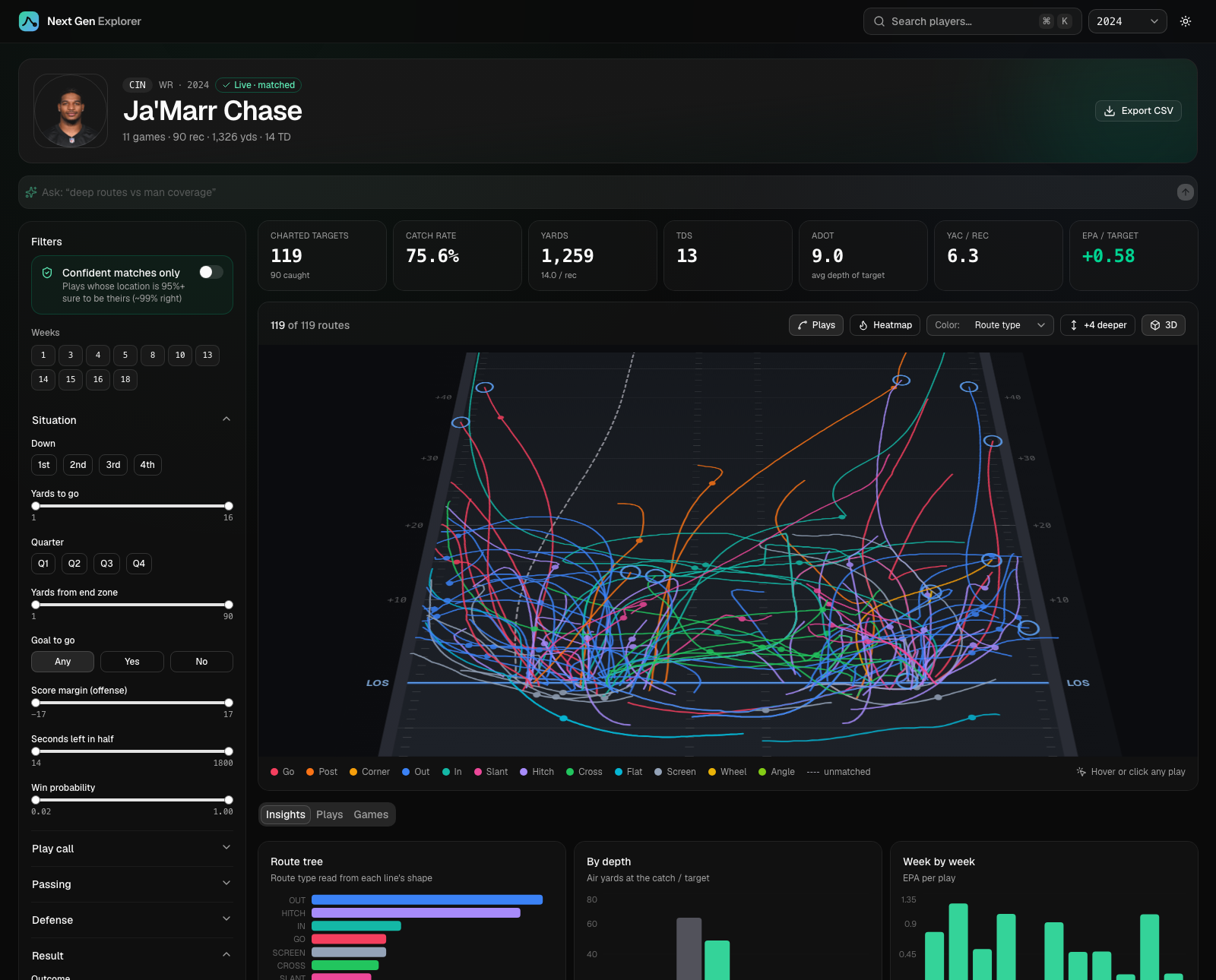Click the Export CSV download button
Image resolution: width=1216 pixels, height=980 pixels.
point(1138,111)
